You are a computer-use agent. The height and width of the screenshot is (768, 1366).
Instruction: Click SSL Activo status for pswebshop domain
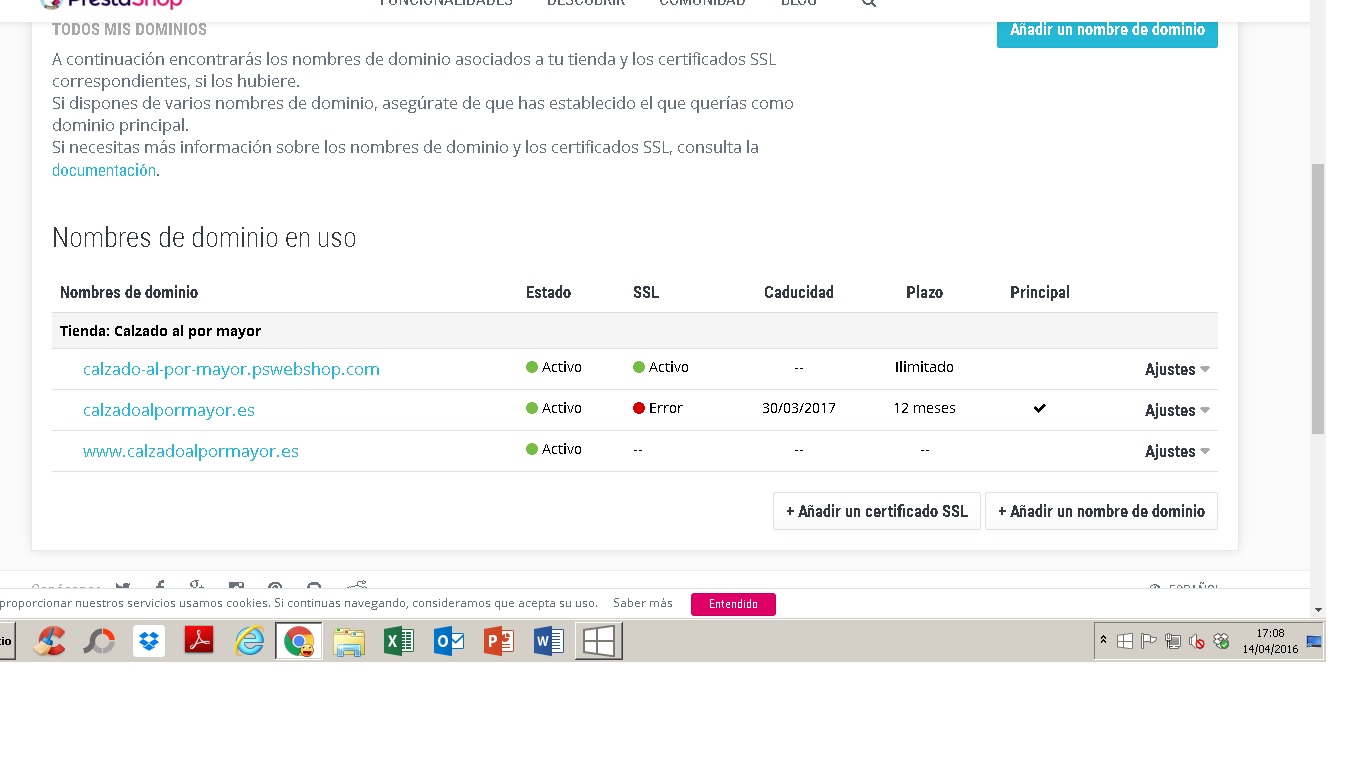pyautogui.click(x=661, y=367)
